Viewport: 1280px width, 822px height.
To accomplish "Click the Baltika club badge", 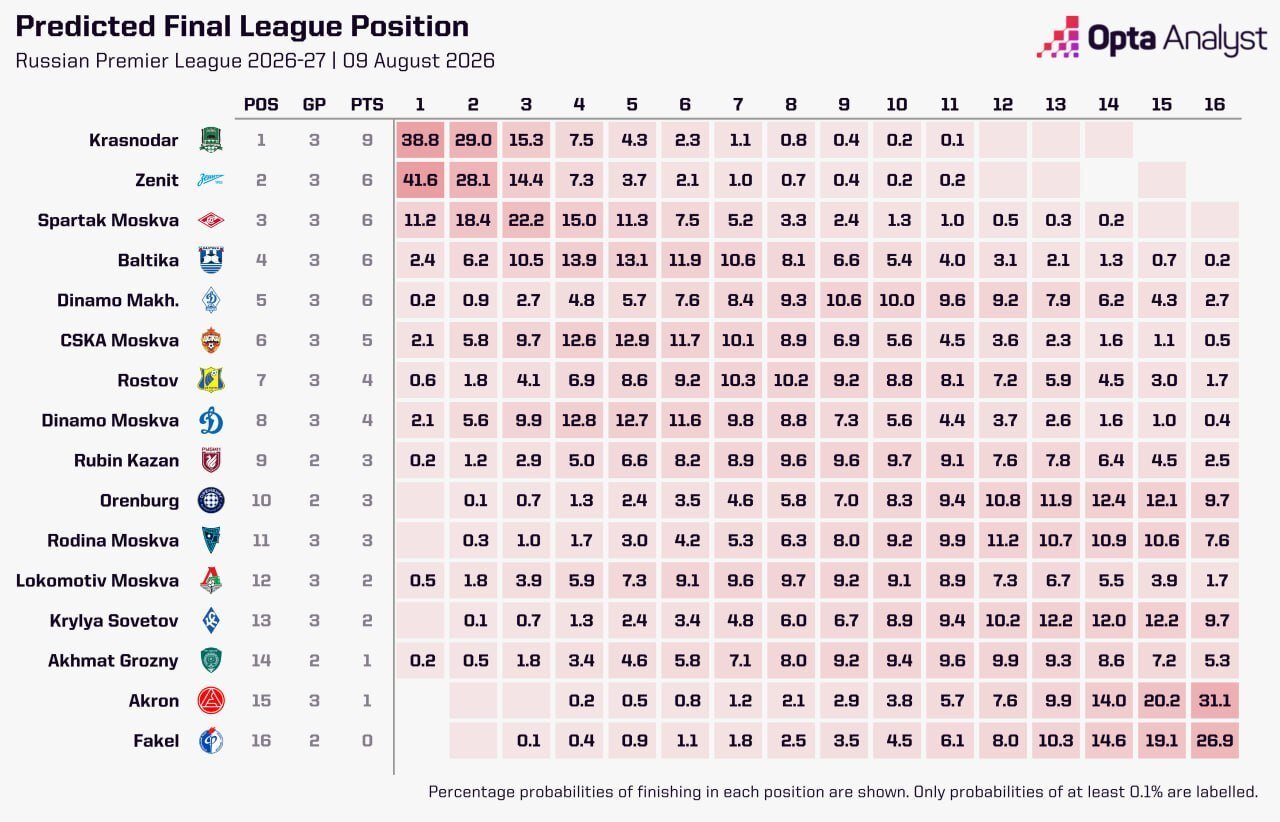I will 211,260.
